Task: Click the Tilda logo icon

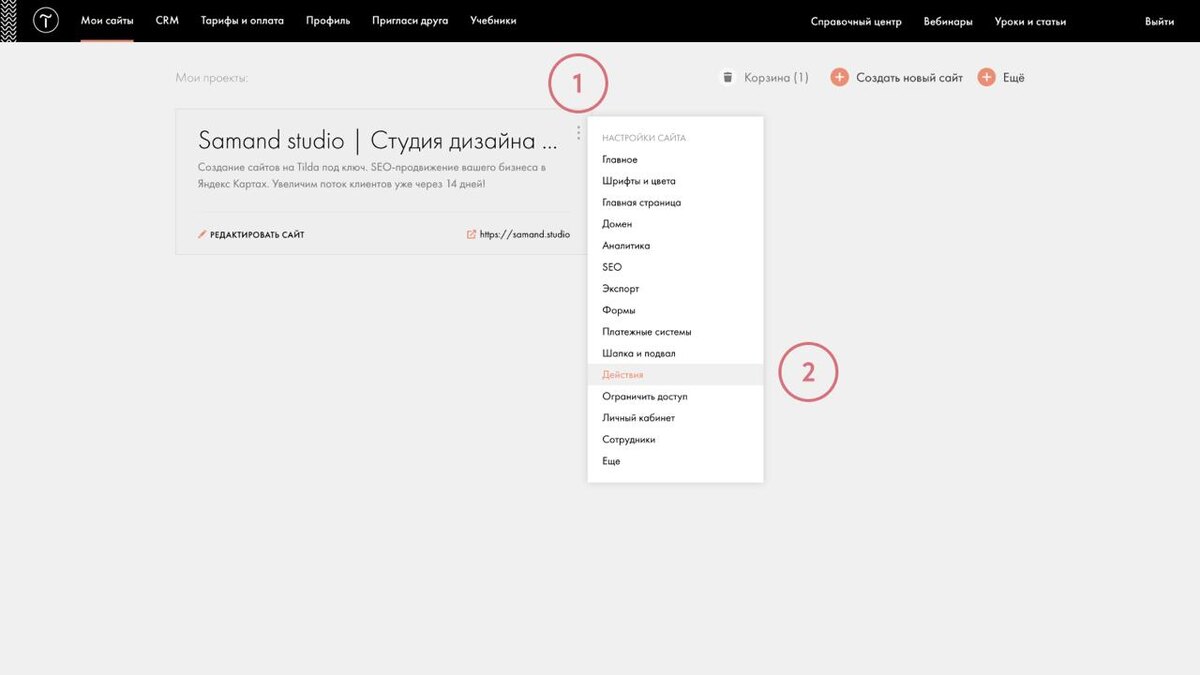Action: 46,20
